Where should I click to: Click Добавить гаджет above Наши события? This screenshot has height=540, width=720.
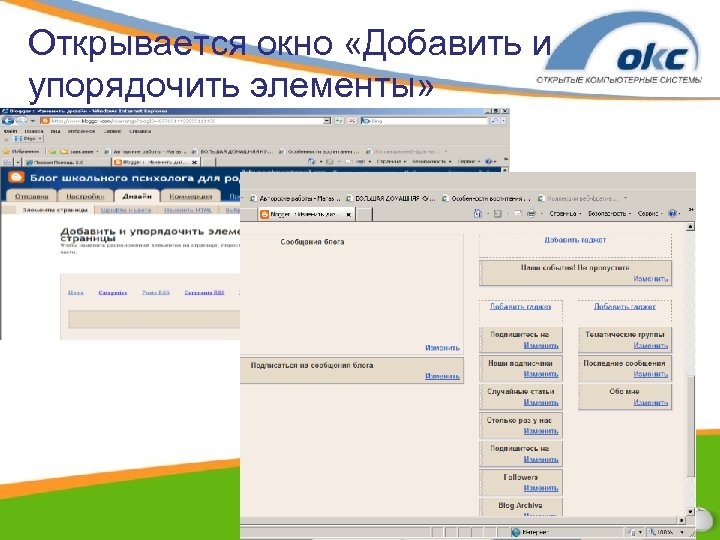(x=575, y=240)
